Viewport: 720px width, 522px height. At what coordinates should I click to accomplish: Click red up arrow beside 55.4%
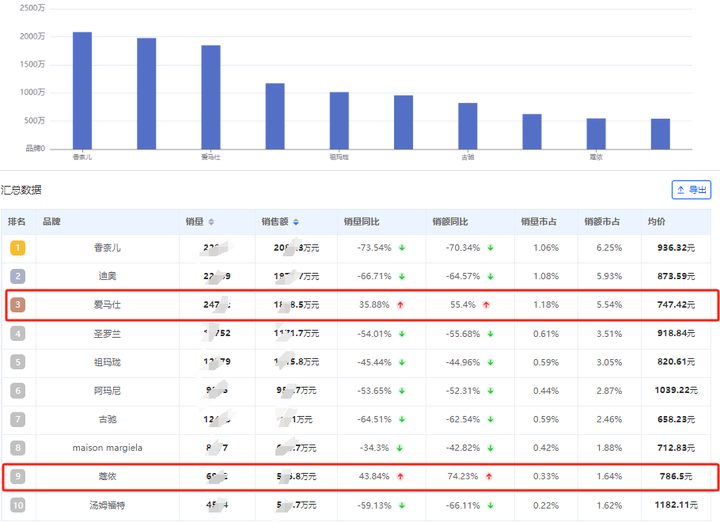pyautogui.click(x=486, y=305)
